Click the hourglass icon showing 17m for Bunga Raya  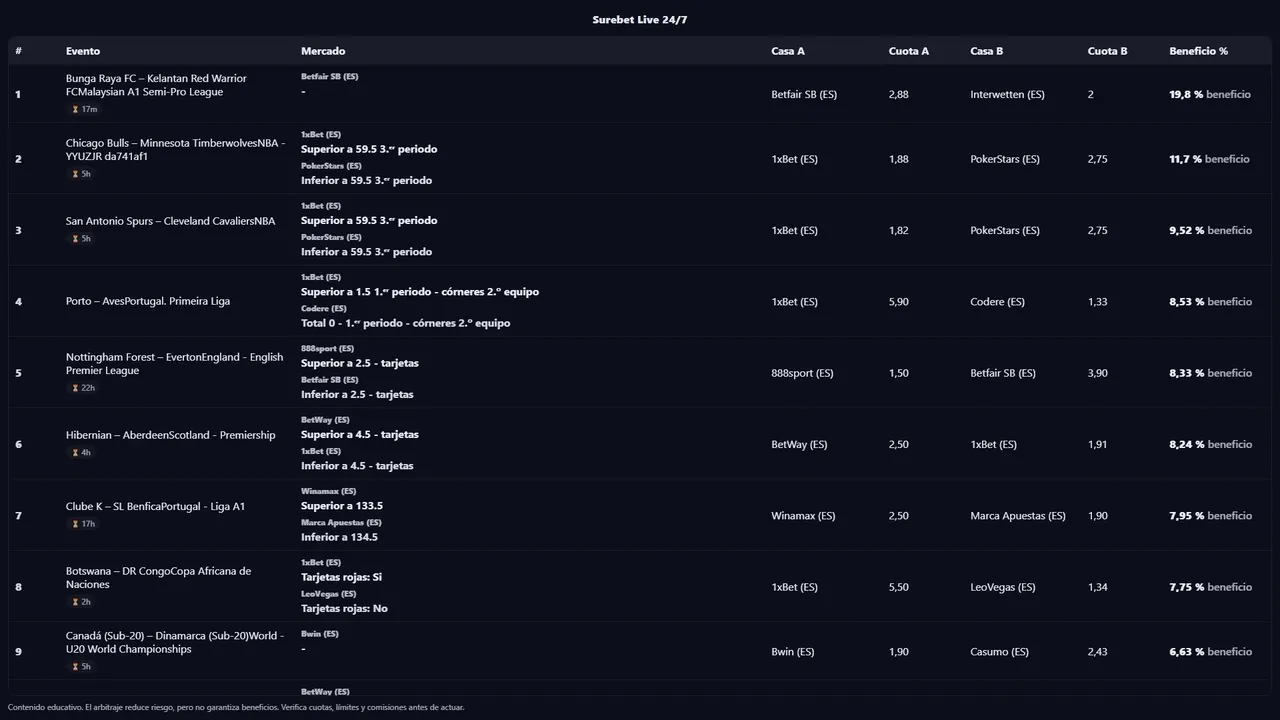click(75, 109)
